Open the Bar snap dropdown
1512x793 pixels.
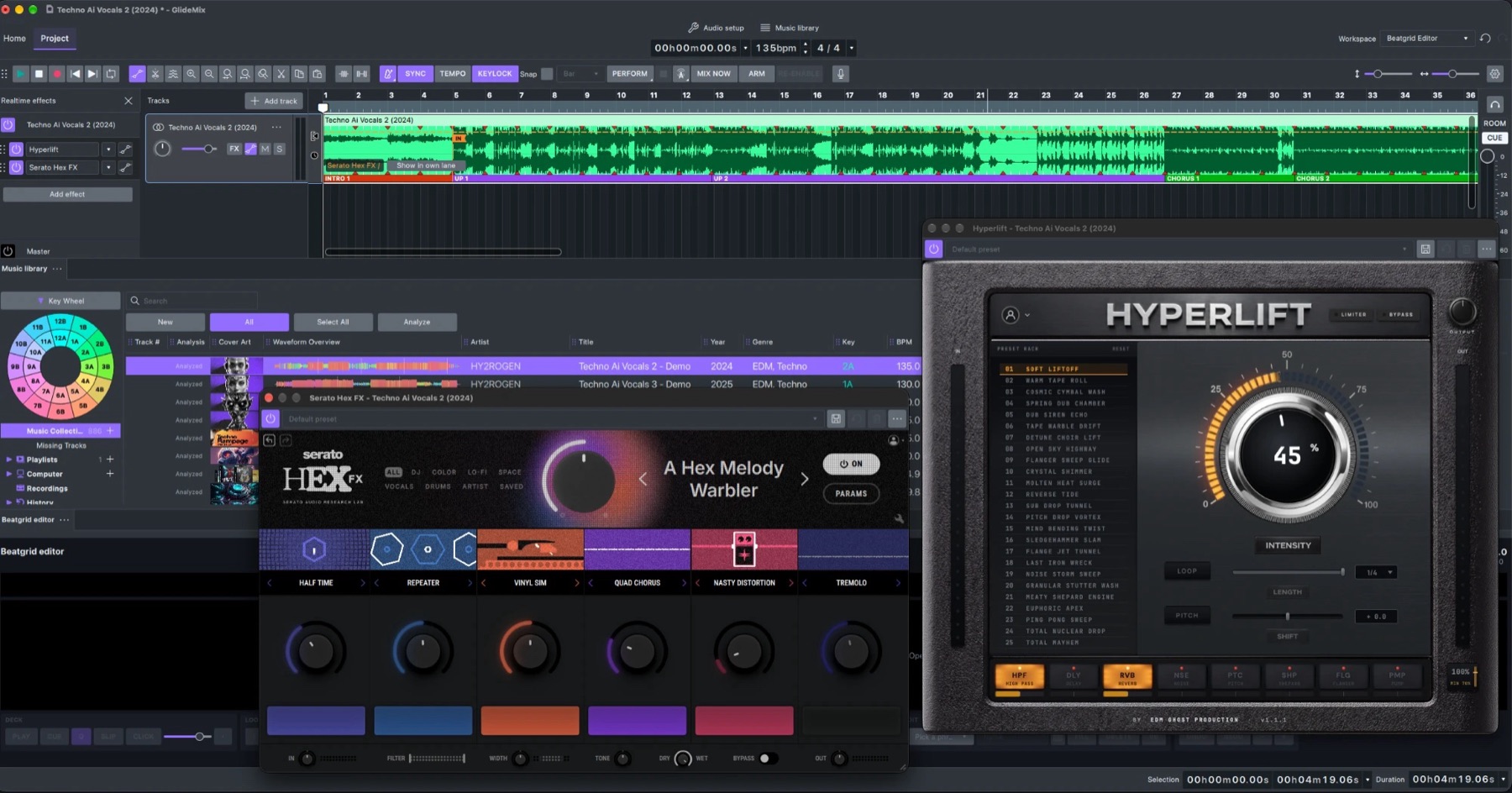click(580, 74)
